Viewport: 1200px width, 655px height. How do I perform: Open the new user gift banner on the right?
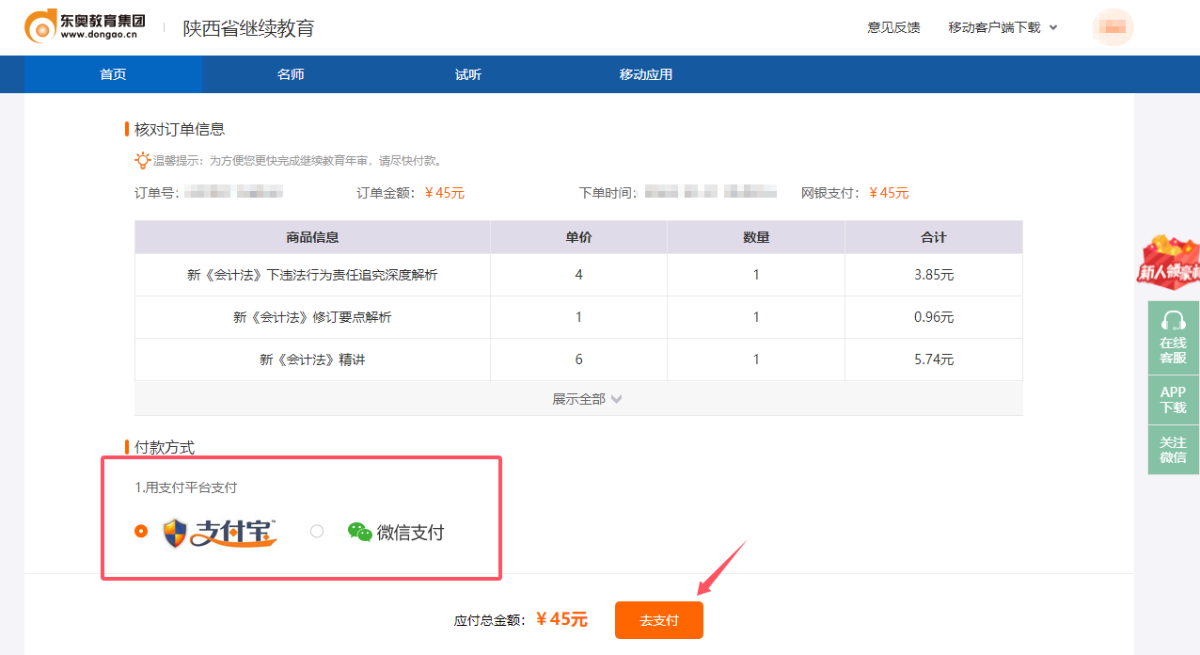click(1170, 262)
